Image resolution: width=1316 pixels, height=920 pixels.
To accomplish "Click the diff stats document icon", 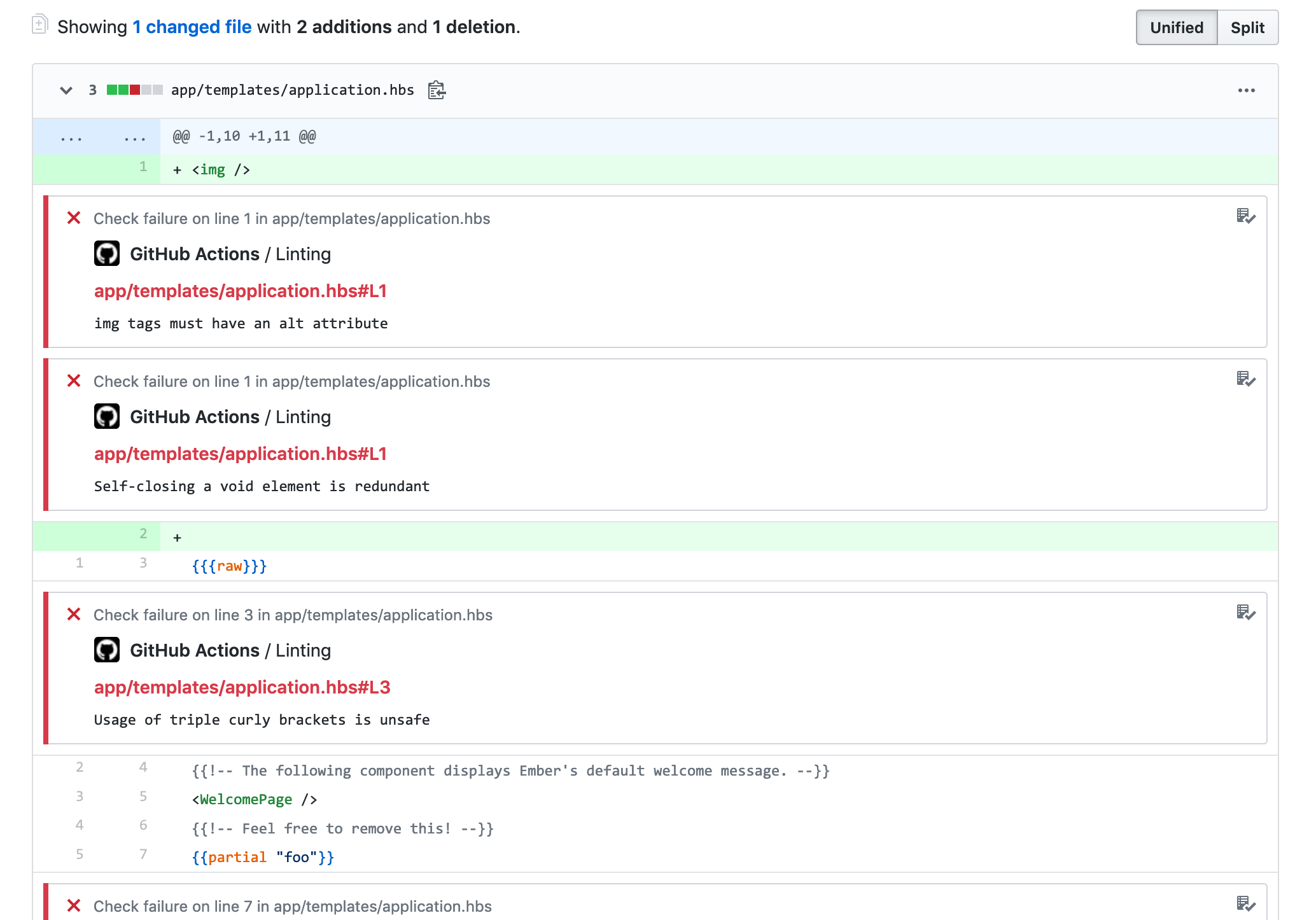I will pos(39,25).
